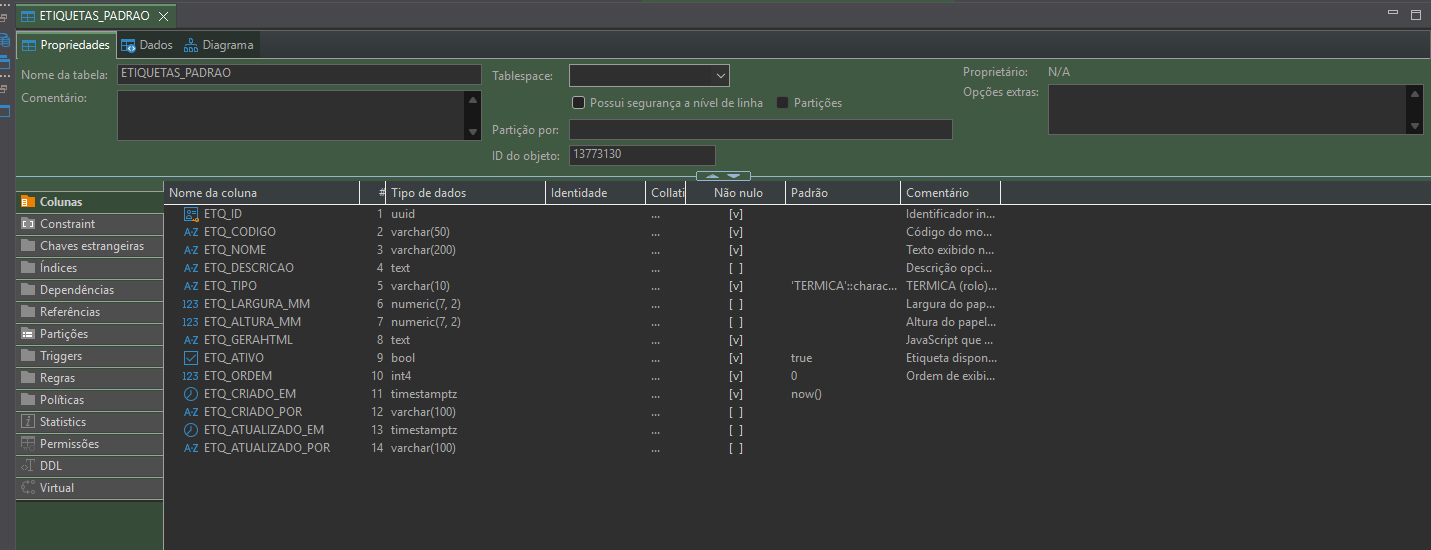Toggle 'Não nulo' for ETQ_ORDEM
This screenshot has width=1431, height=550.
point(736,376)
